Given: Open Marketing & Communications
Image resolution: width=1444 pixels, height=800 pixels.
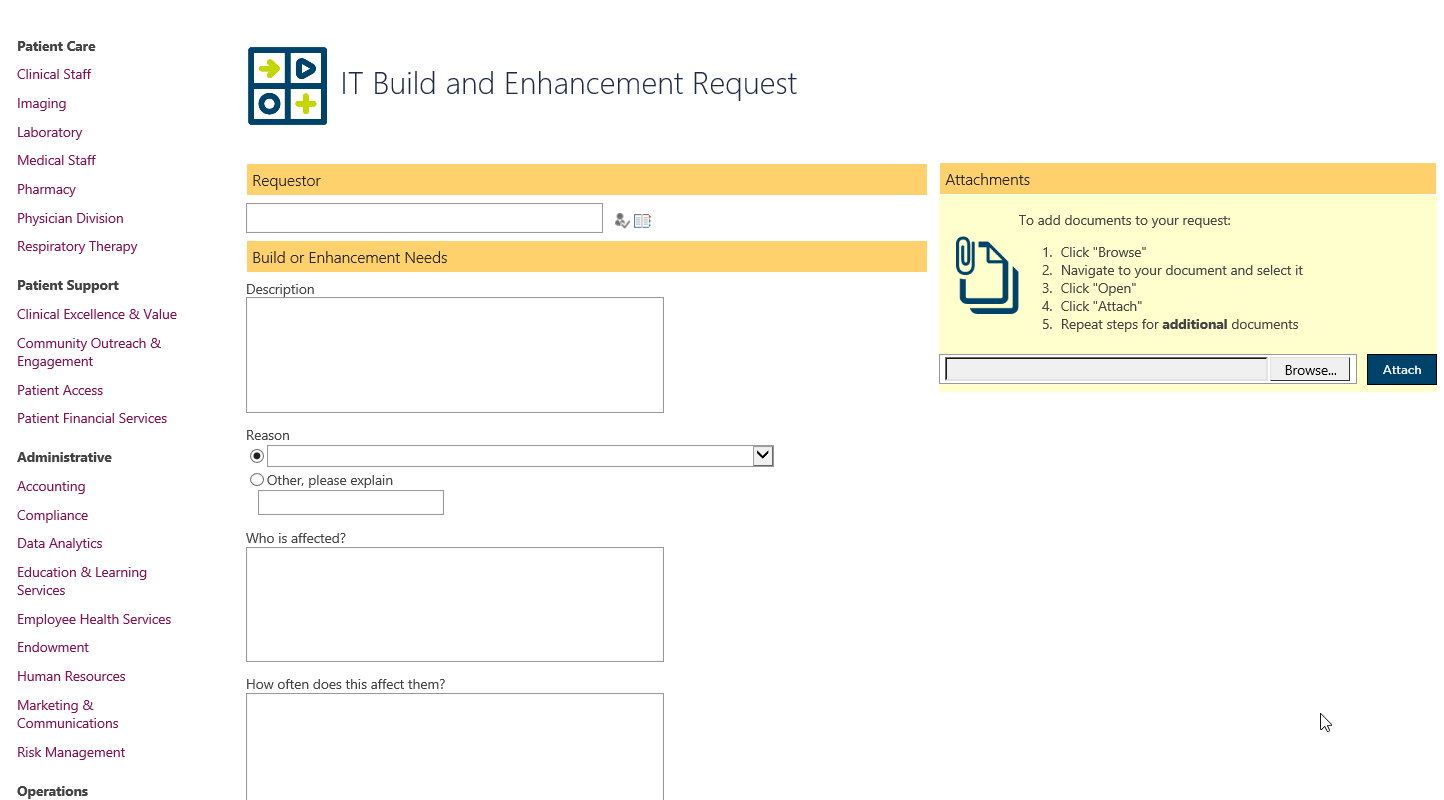Looking at the screenshot, I should click(67, 714).
